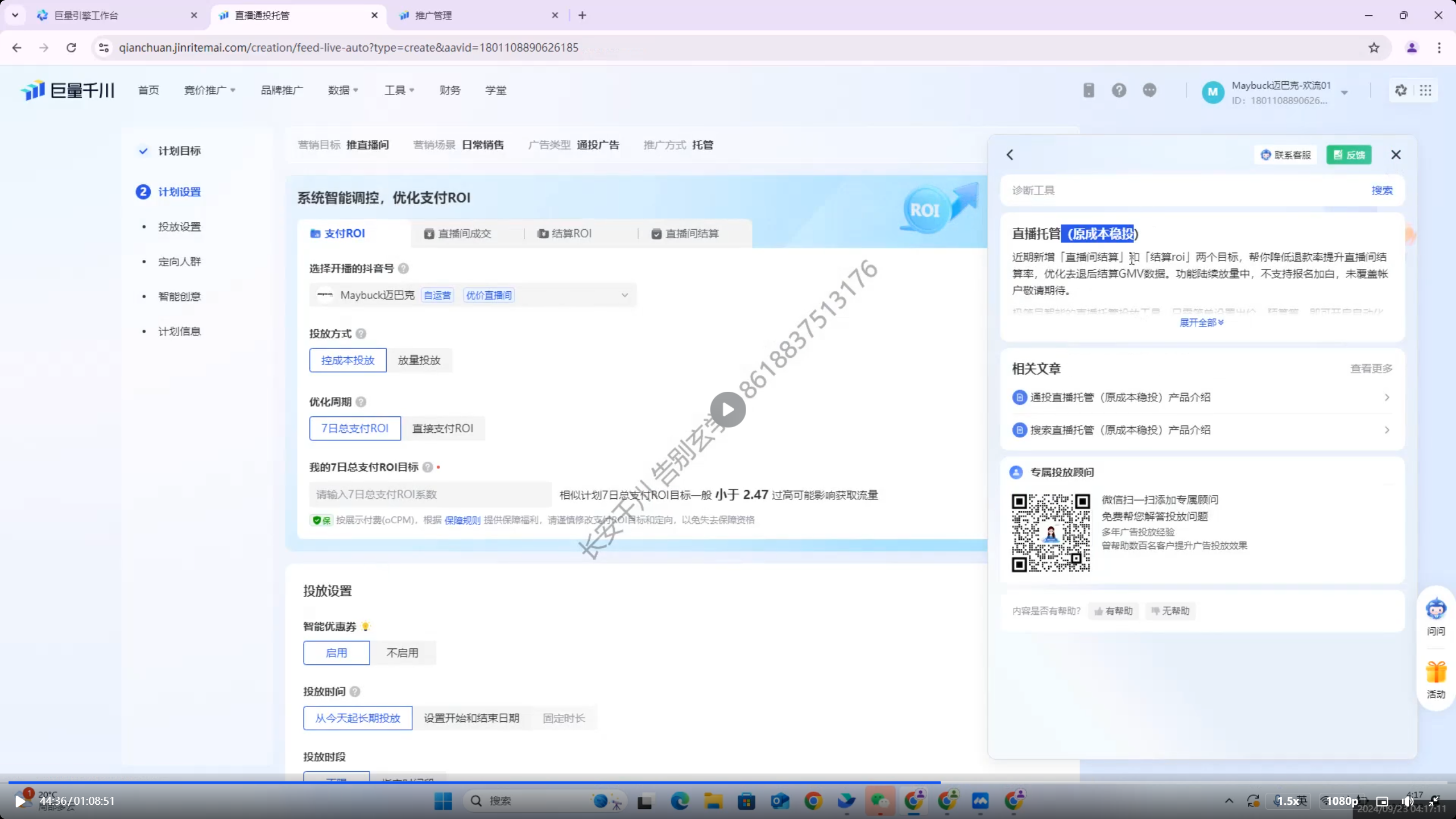This screenshot has width=1456, height=819.
Task: Open the 竞价推广 navigation dropdown
Action: pos(209,90)
